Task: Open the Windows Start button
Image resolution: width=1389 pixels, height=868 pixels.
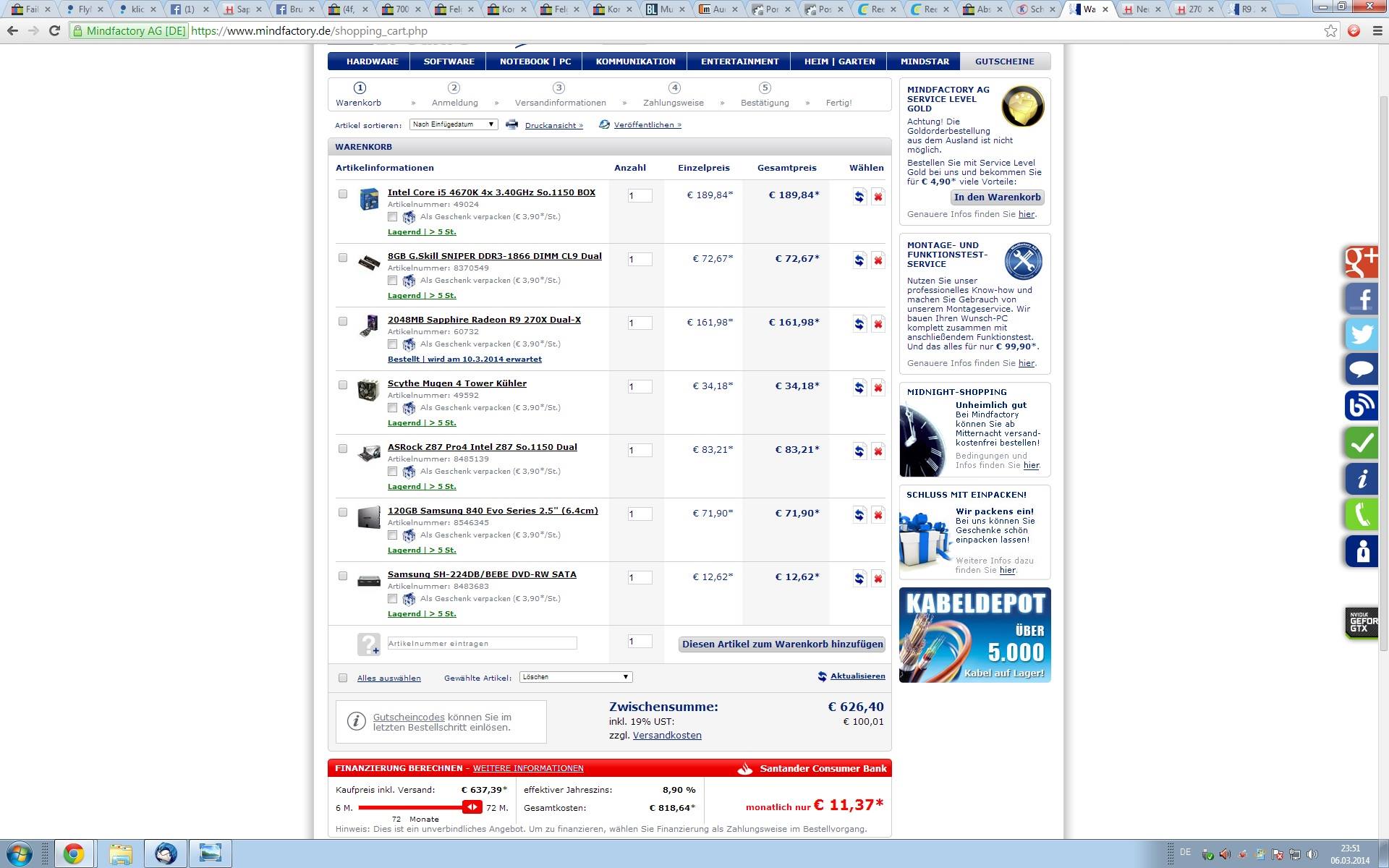Action: pos(18,854)
